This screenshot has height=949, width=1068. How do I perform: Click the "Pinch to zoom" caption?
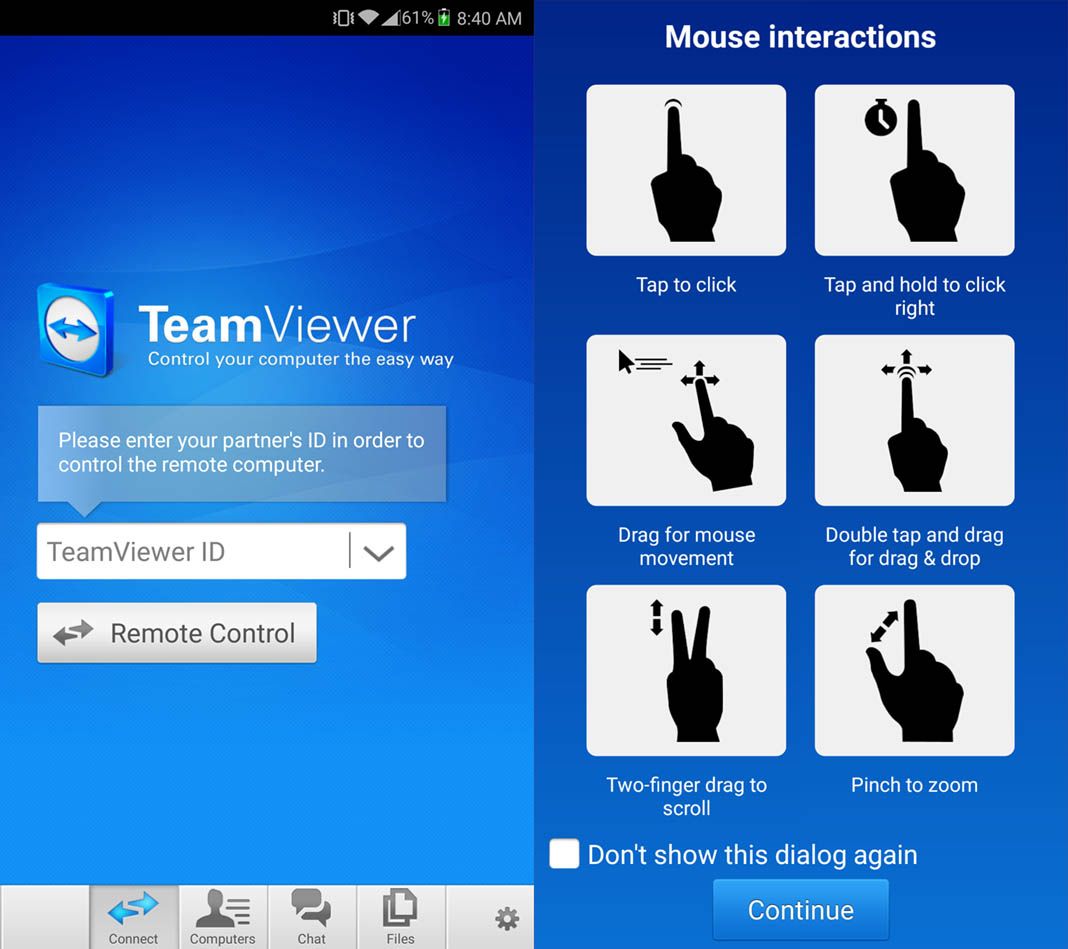coord(914,785)
